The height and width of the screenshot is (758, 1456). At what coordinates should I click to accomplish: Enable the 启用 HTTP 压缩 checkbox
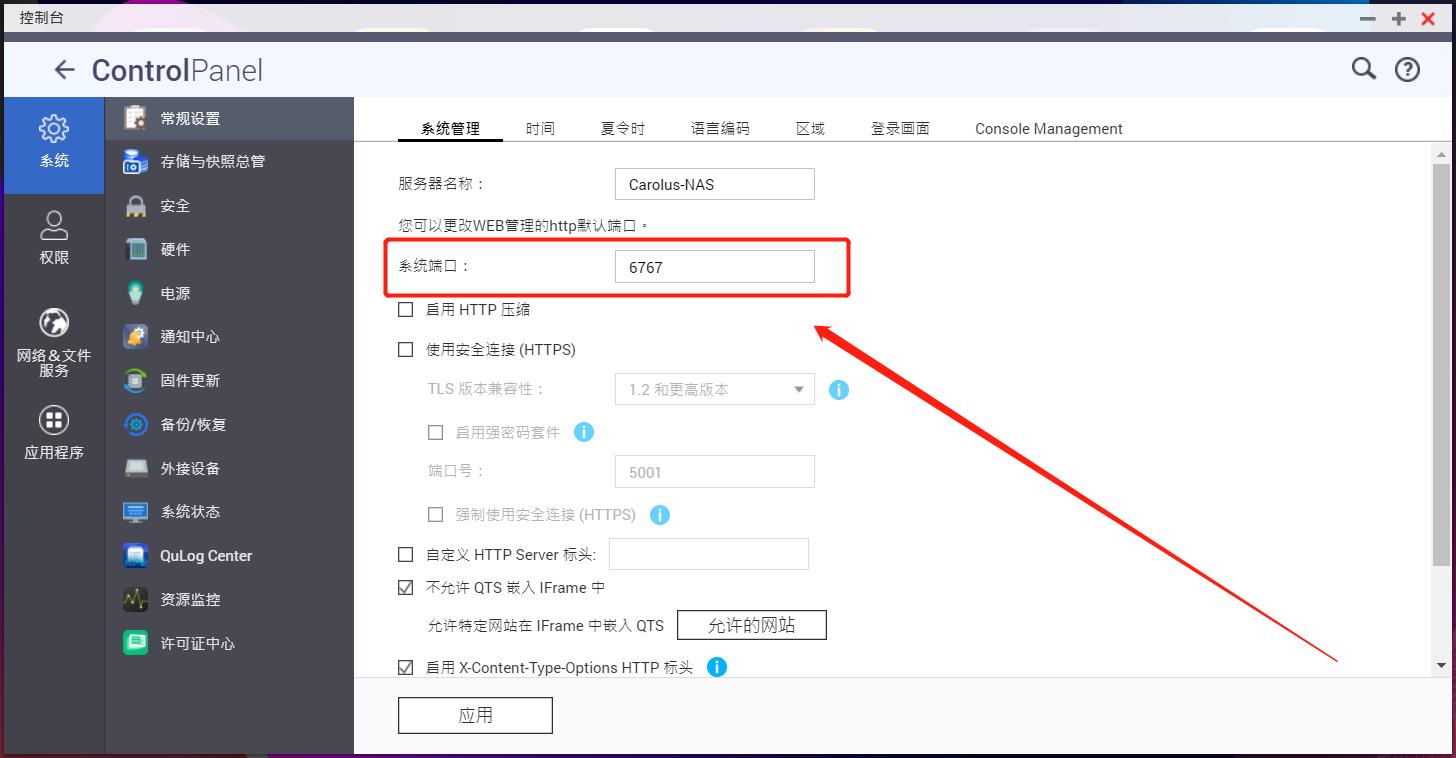point(406,309)
